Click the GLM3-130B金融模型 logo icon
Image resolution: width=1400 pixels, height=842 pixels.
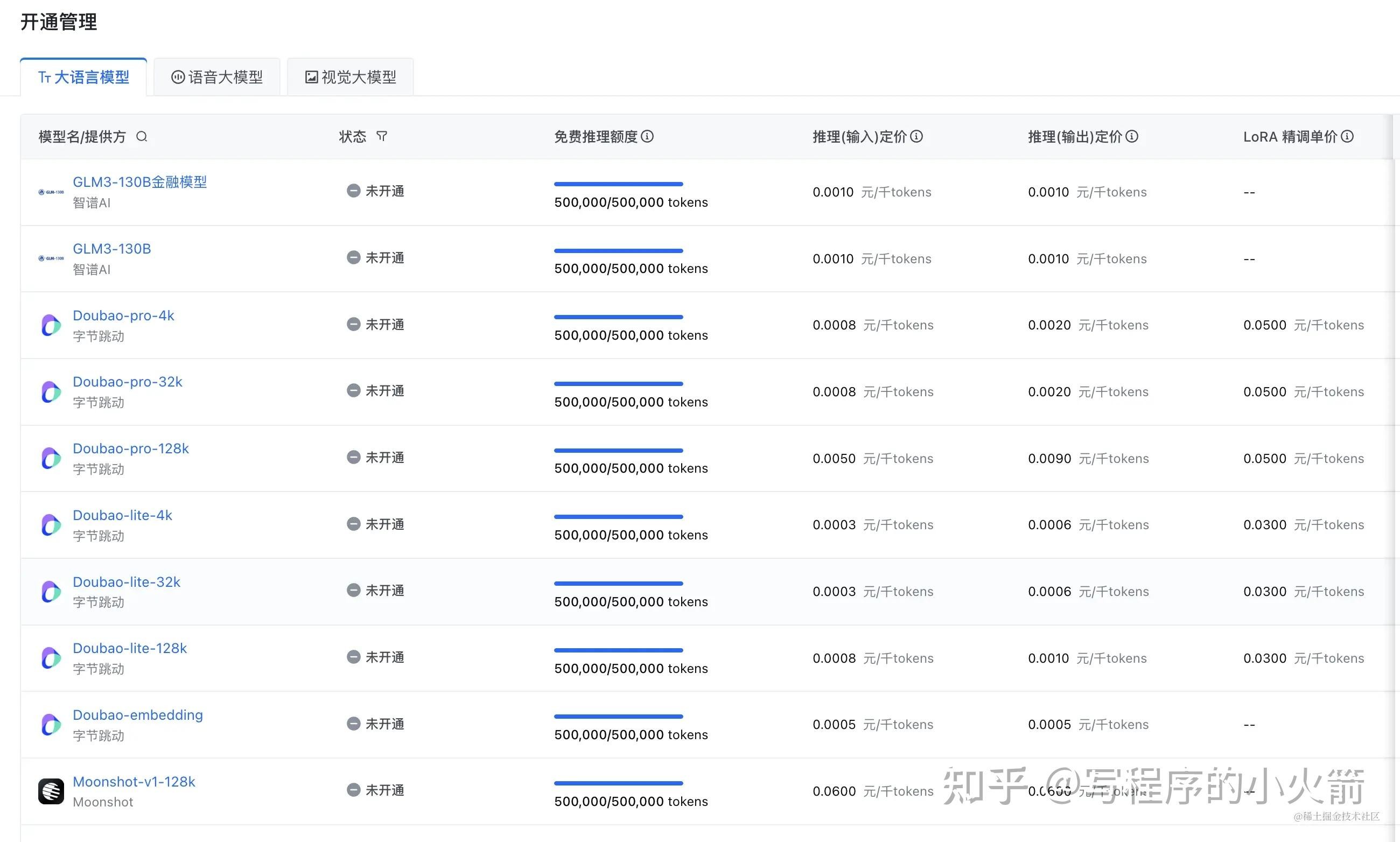pyautogui.click(x=51, y=192)
